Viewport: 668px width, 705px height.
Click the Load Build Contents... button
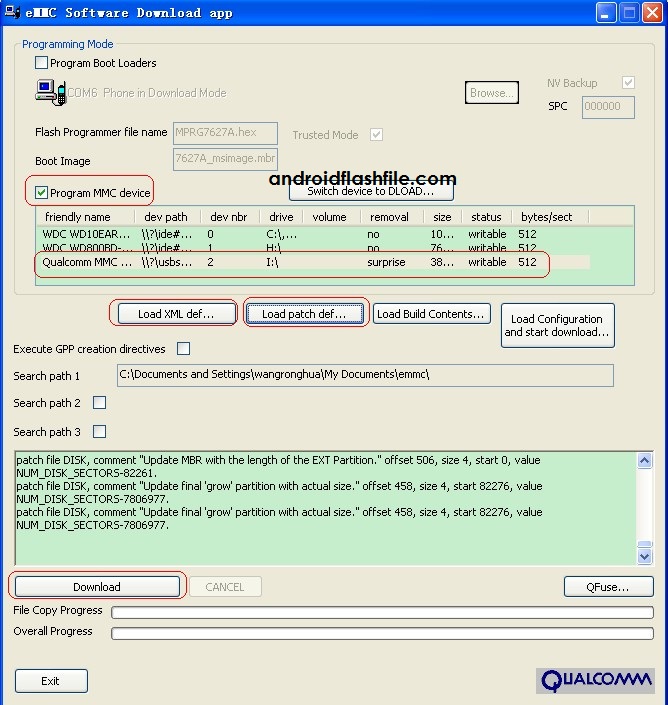[x=431, y=314]
